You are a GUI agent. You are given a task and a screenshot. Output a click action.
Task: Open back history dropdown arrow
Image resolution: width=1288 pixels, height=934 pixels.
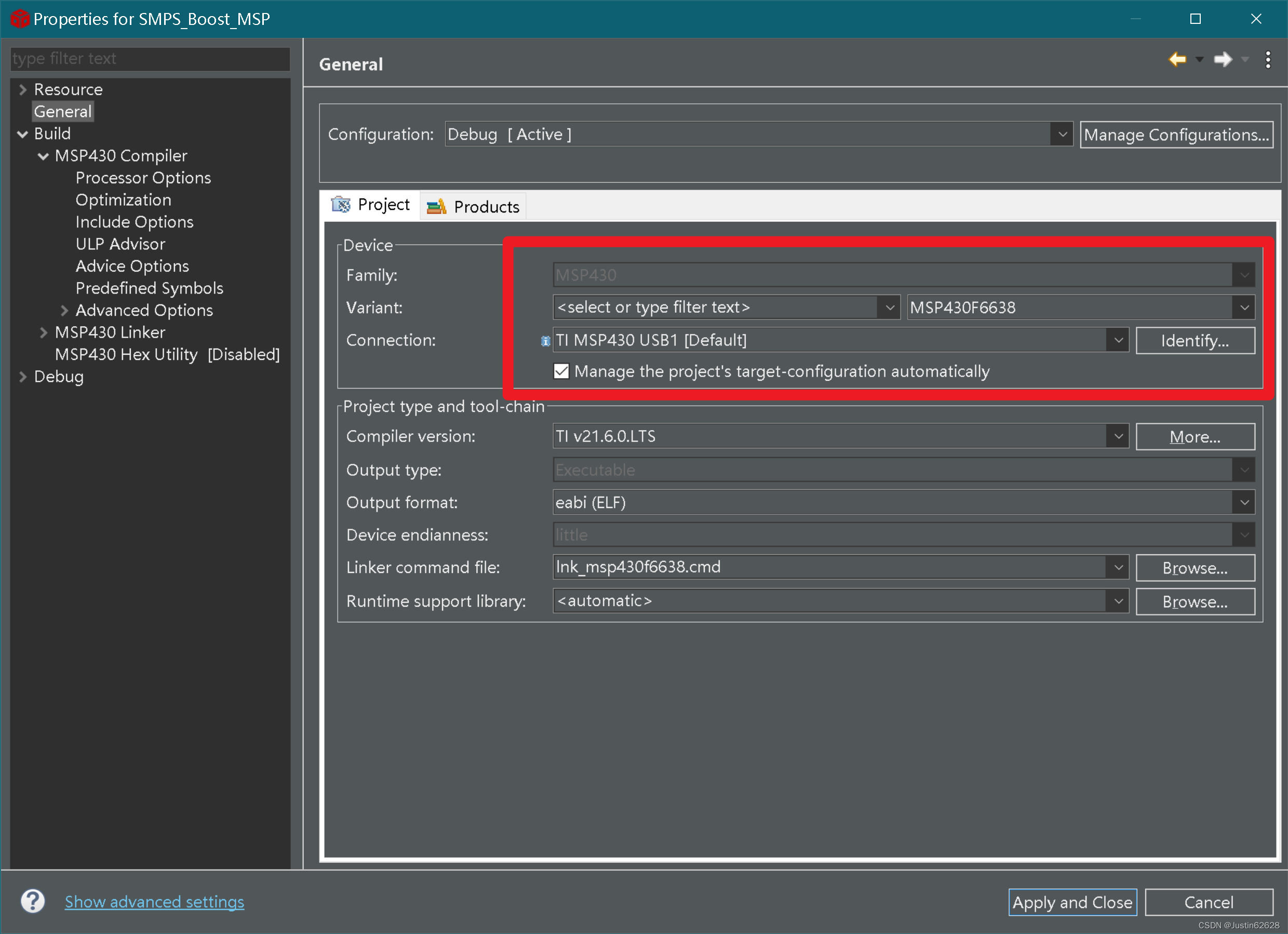[1199, 59]
